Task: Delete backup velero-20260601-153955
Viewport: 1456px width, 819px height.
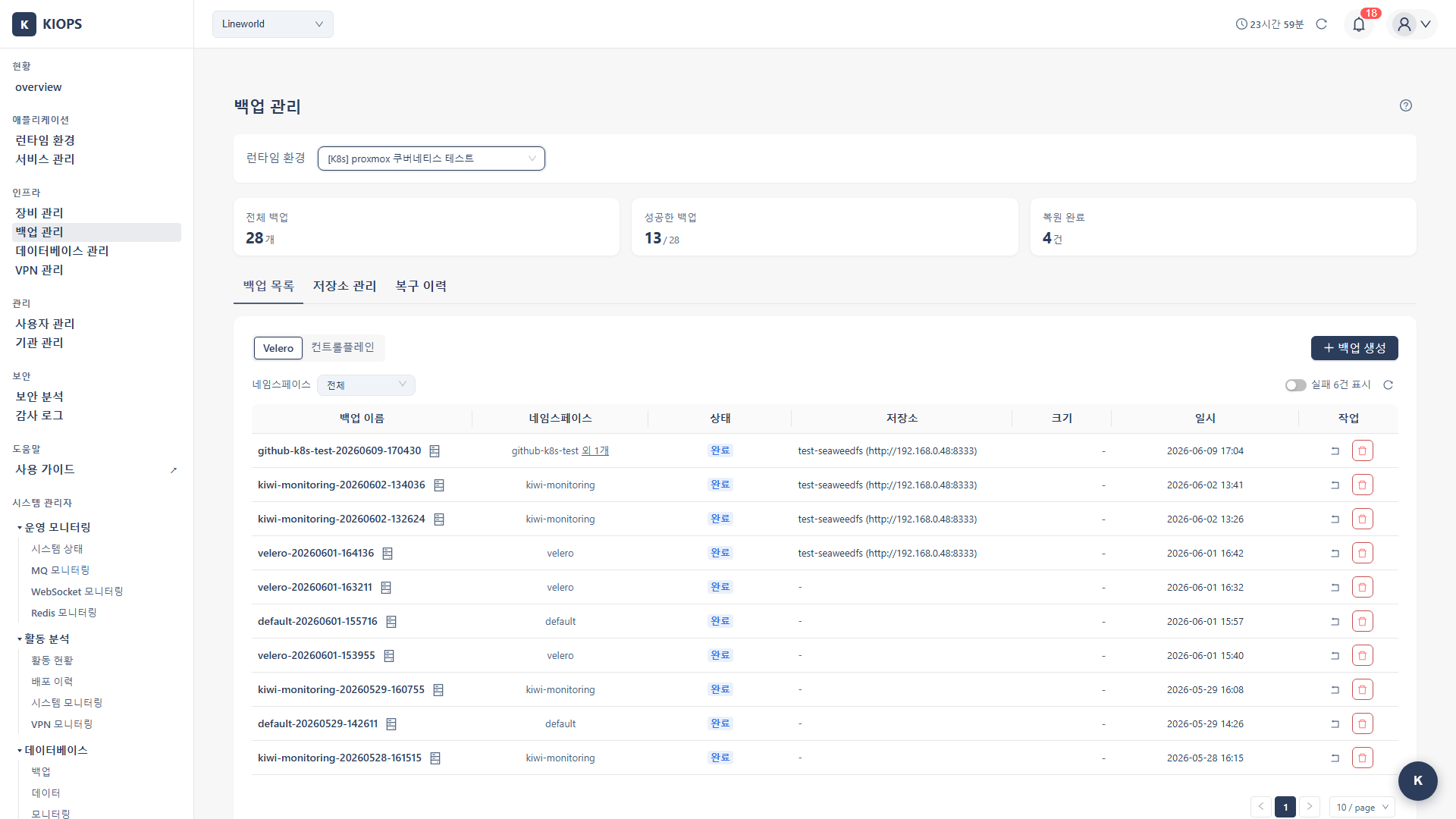Action: click(x=1363, y=655)
